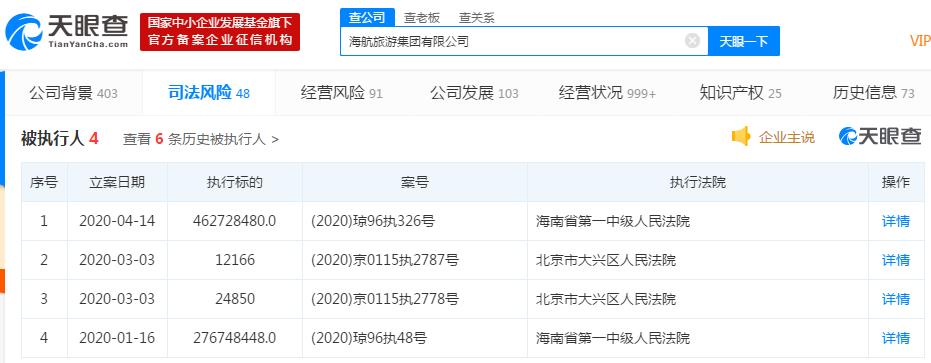Open the 知识产权 tab

740,93
